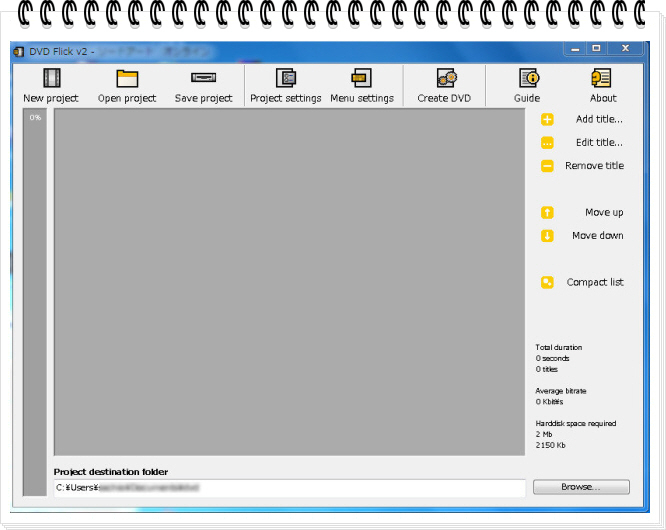Click the Total duration text
The height and width of the screenshot is (530, 666).
coord(559,347)
